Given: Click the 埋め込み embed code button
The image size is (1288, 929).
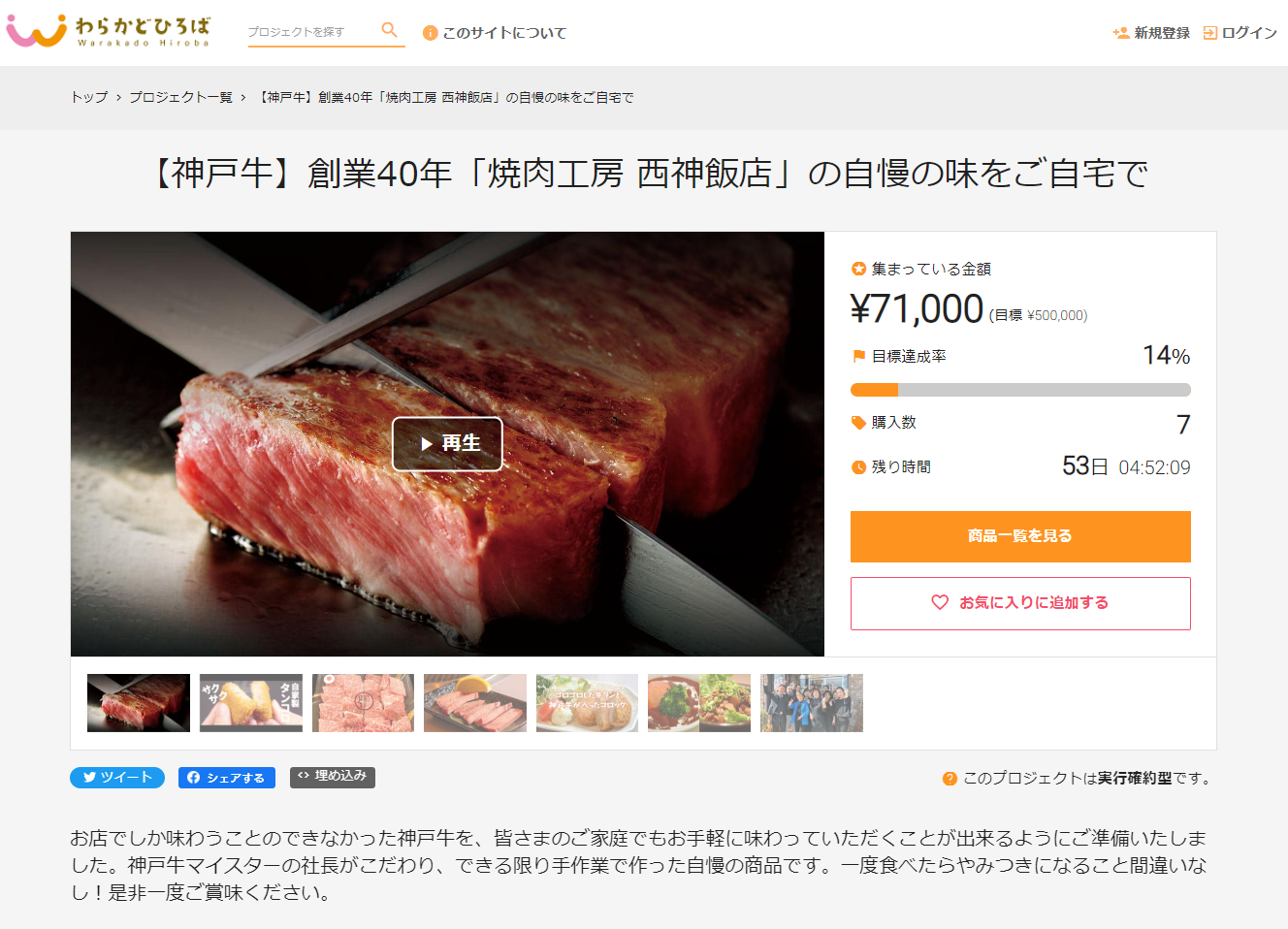Looking at the screenshot, I should (333, 777).
